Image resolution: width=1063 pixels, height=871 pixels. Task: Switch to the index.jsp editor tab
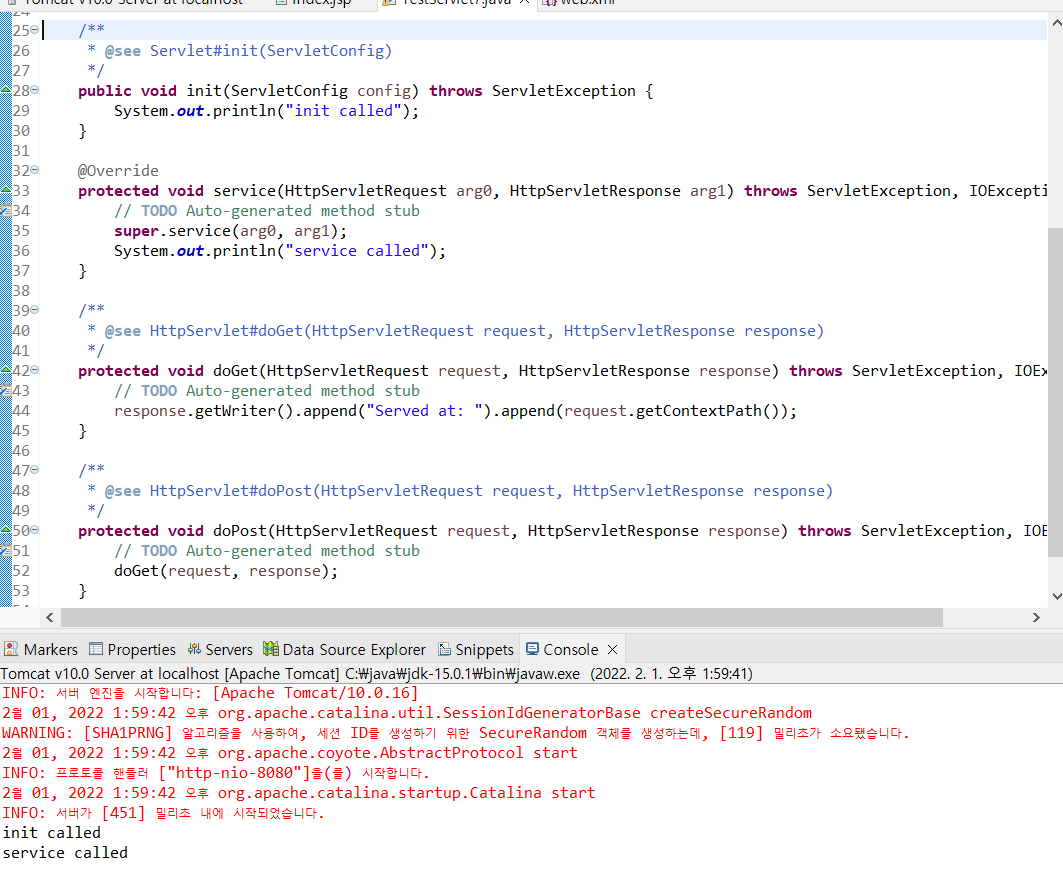315,3
